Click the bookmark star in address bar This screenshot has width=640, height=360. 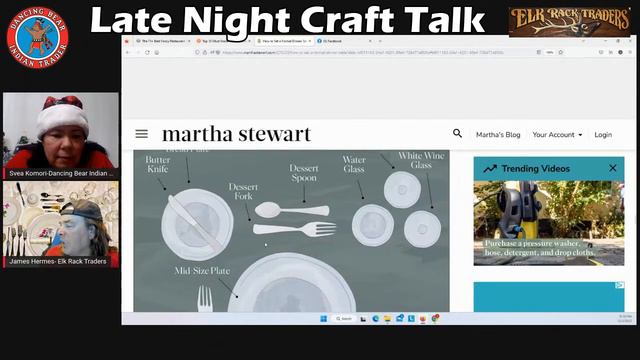point(561,52)
